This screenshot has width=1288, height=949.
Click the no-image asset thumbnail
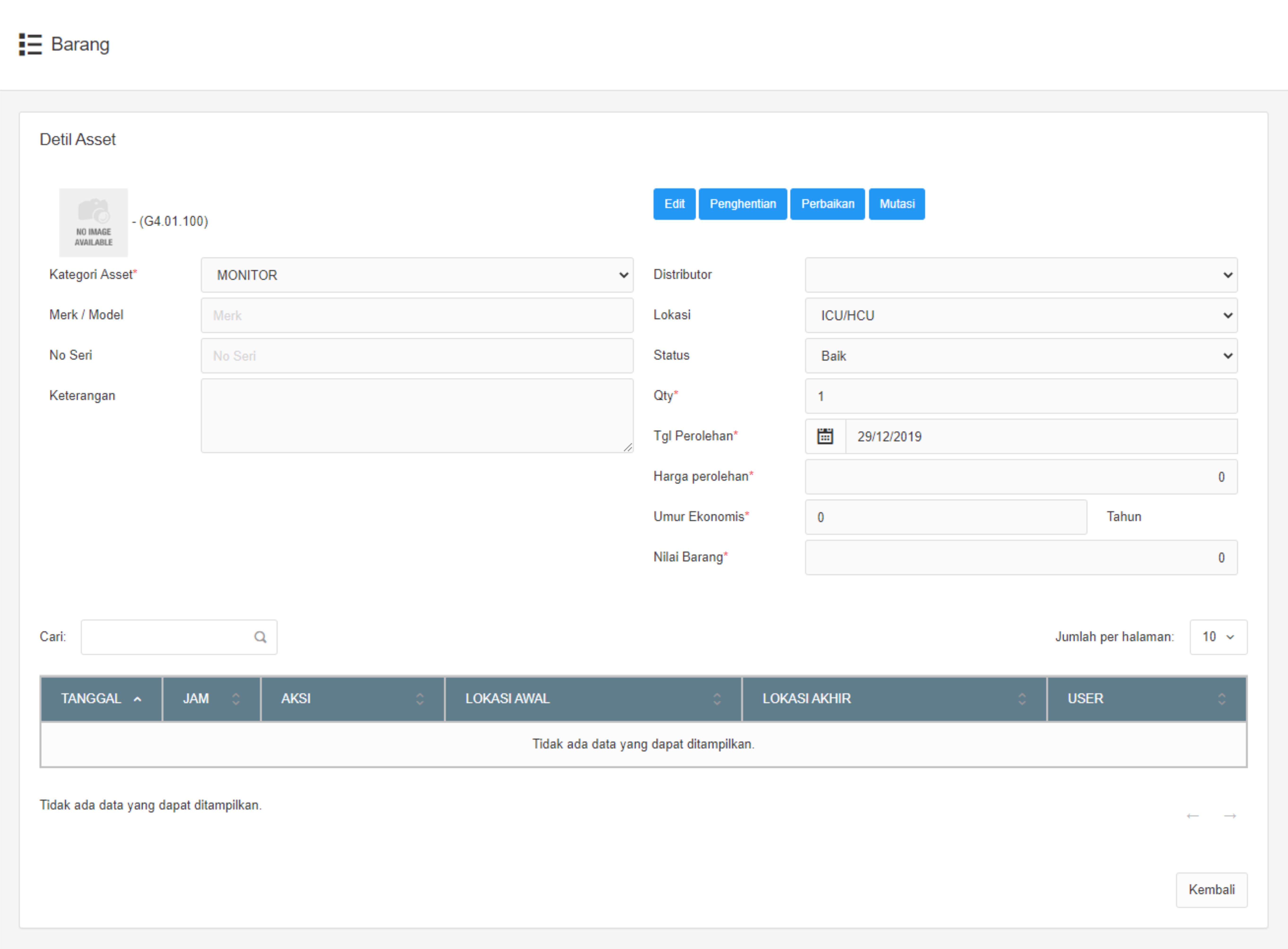tap(94, 222)
